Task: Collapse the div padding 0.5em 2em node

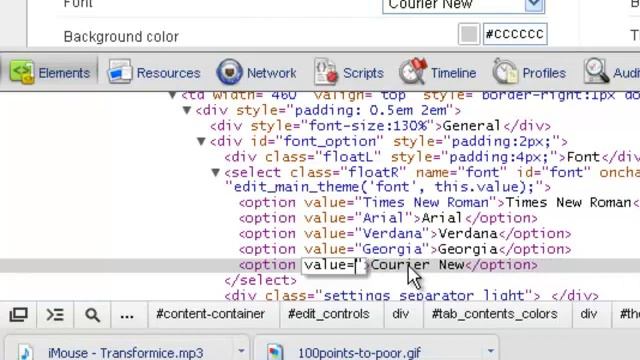Action: (187, 110)
